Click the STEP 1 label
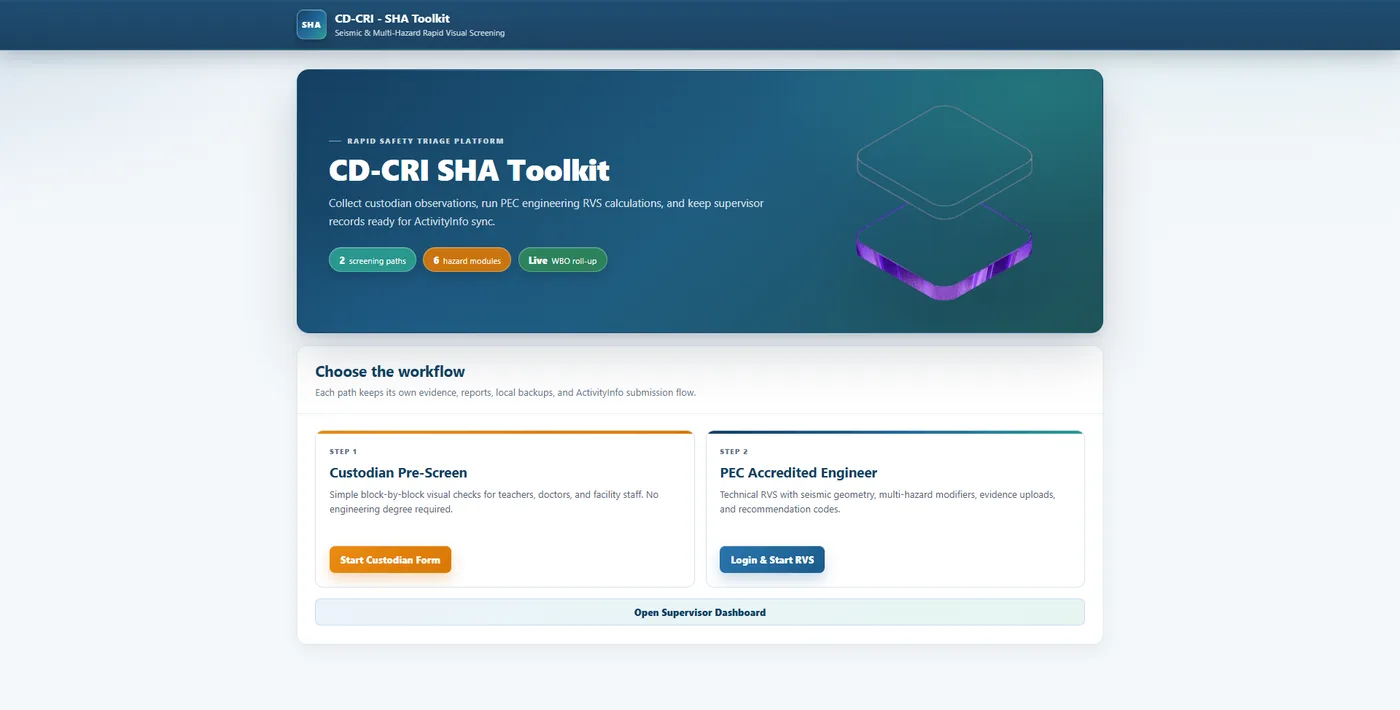The image size is (1400, 710). click(x=343, y=451)
